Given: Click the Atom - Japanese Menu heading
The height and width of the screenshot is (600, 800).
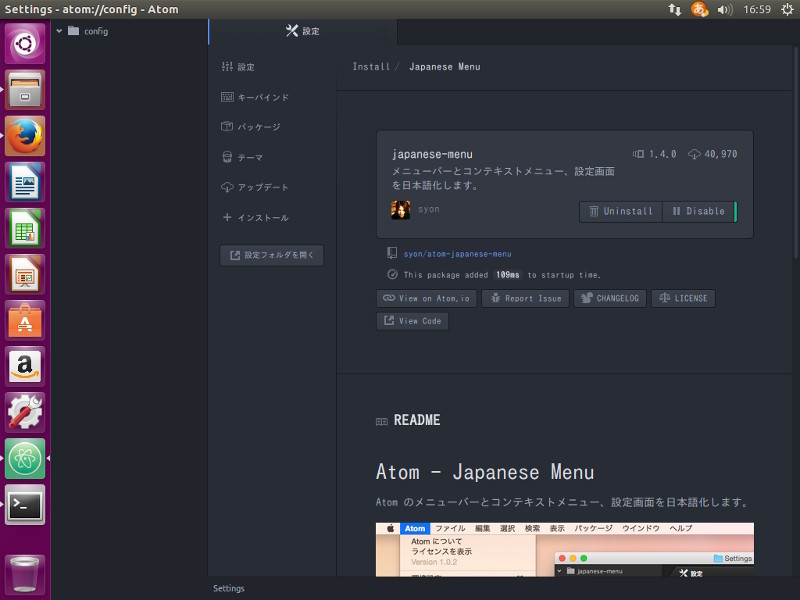Looking at the screenshot, I should tap(485, 472).
